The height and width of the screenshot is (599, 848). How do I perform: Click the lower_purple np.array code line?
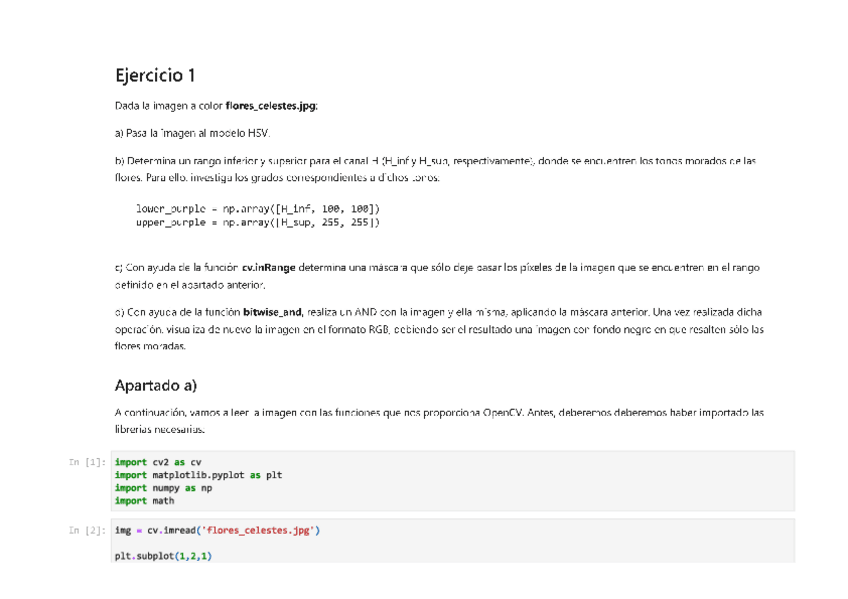257,208
